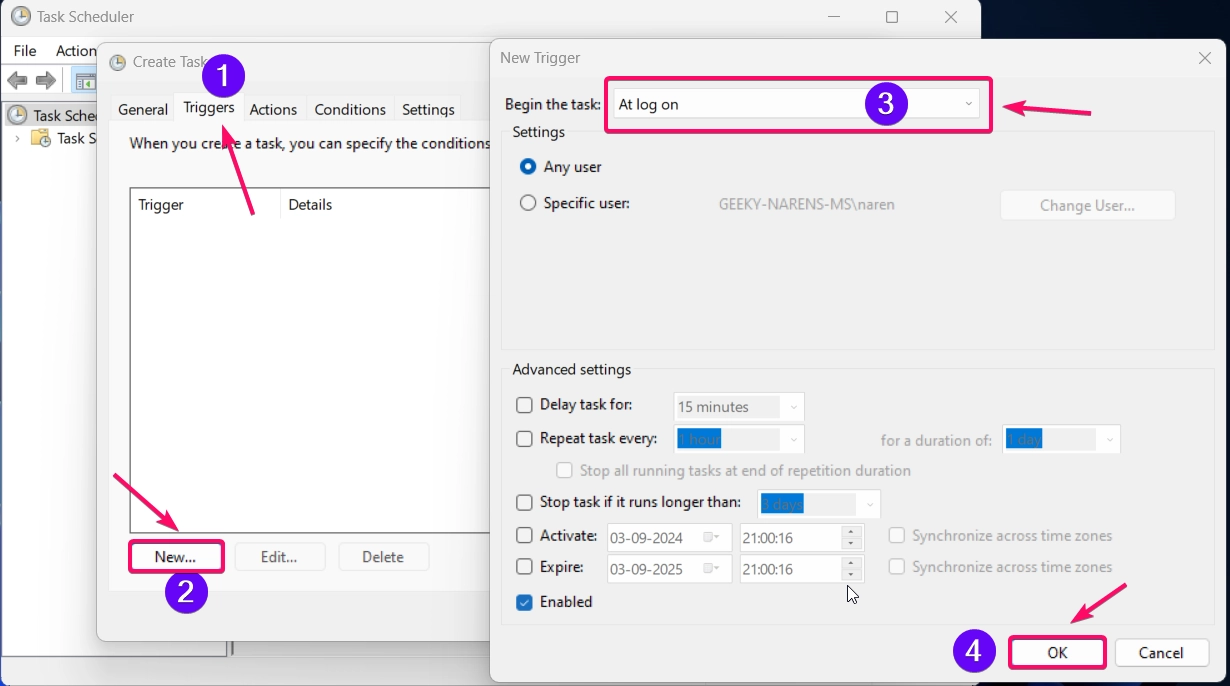Check Stop all running tasks at end option

pos(564,470)
